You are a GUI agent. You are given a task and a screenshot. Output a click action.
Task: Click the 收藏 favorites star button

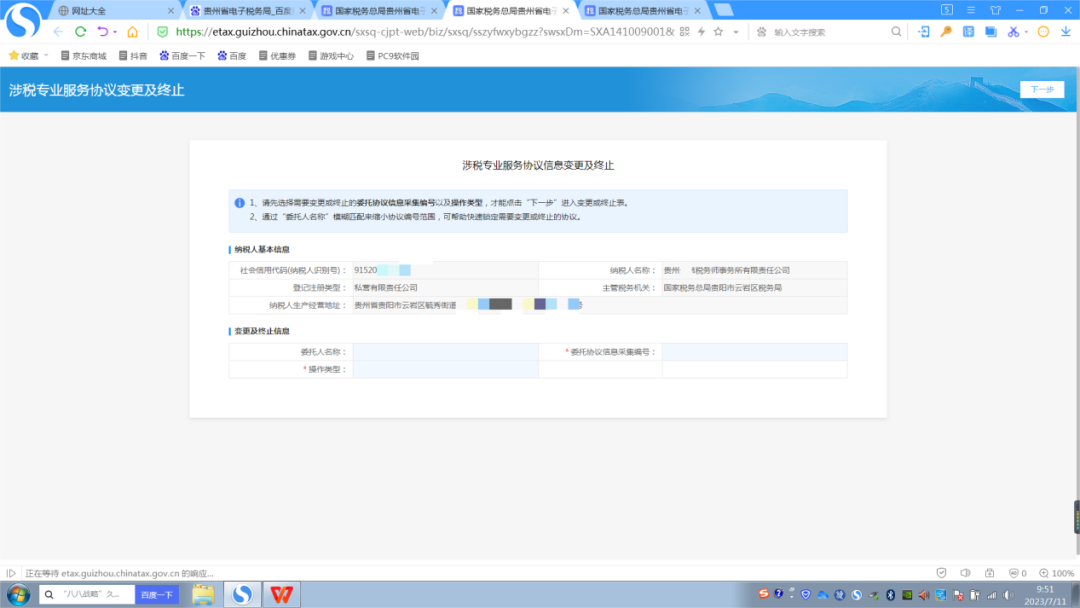[23, 56]
